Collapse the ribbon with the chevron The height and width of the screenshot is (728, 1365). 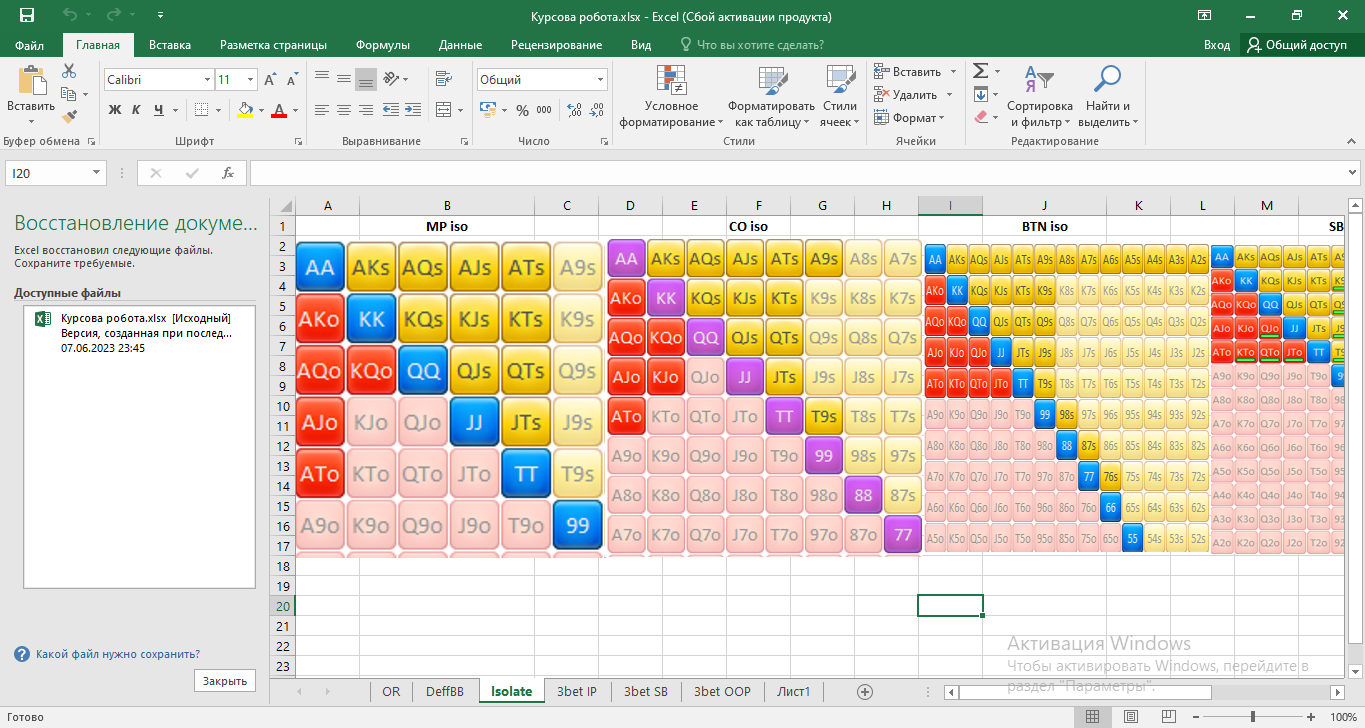(1352, 141)
